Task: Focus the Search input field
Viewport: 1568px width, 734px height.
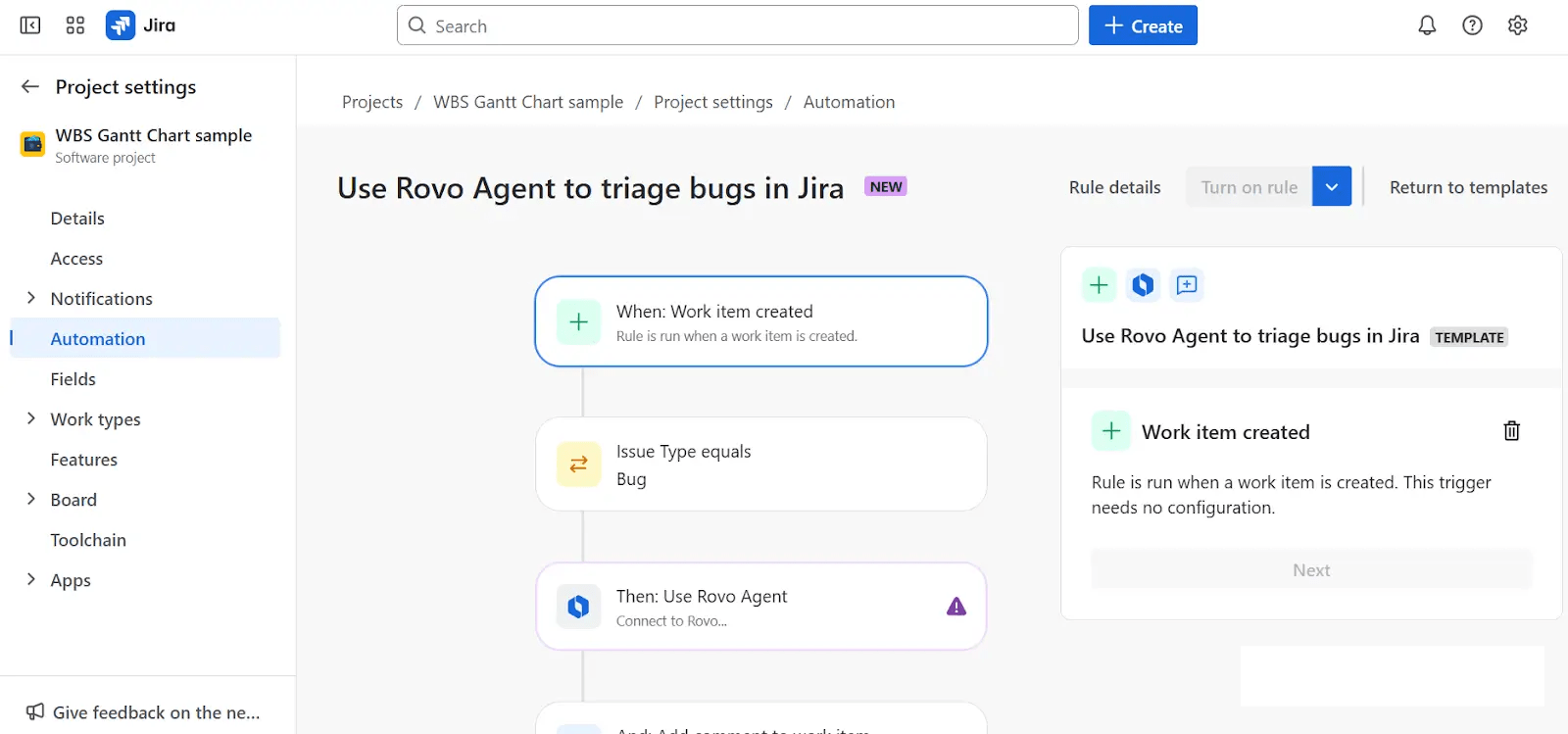Action: point(737,25)
